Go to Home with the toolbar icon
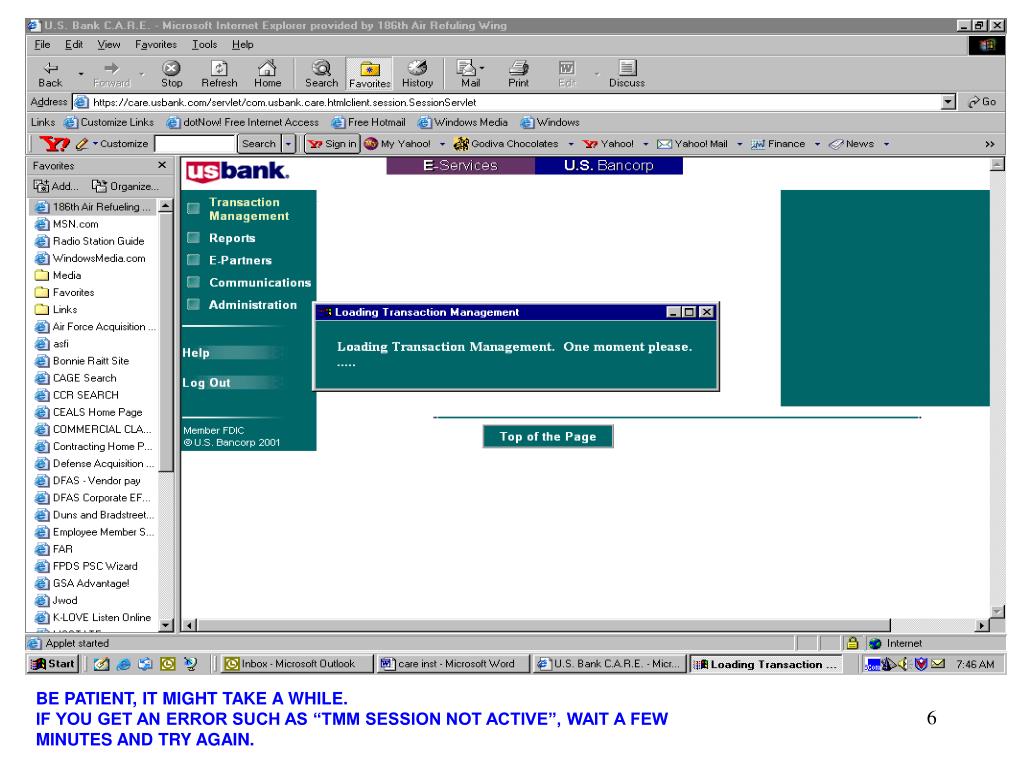 [267, 74]
